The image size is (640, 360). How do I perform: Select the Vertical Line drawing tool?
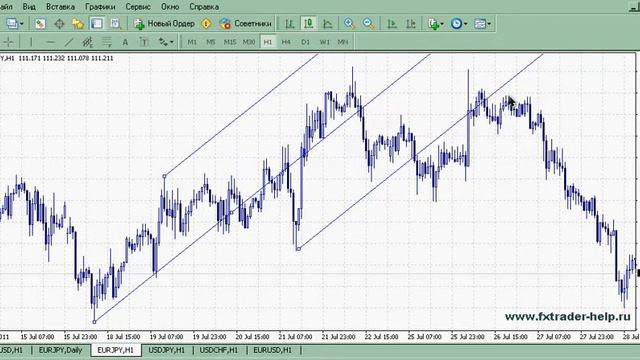click(31, 42)
